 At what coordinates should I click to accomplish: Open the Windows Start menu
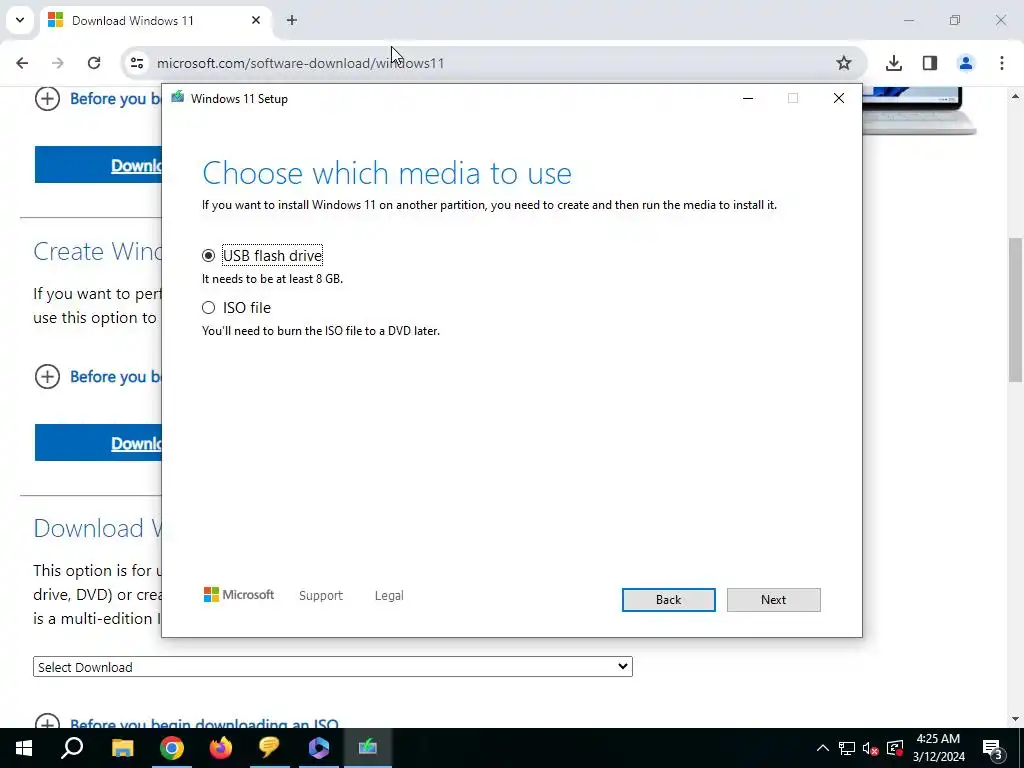coord(24,748)
